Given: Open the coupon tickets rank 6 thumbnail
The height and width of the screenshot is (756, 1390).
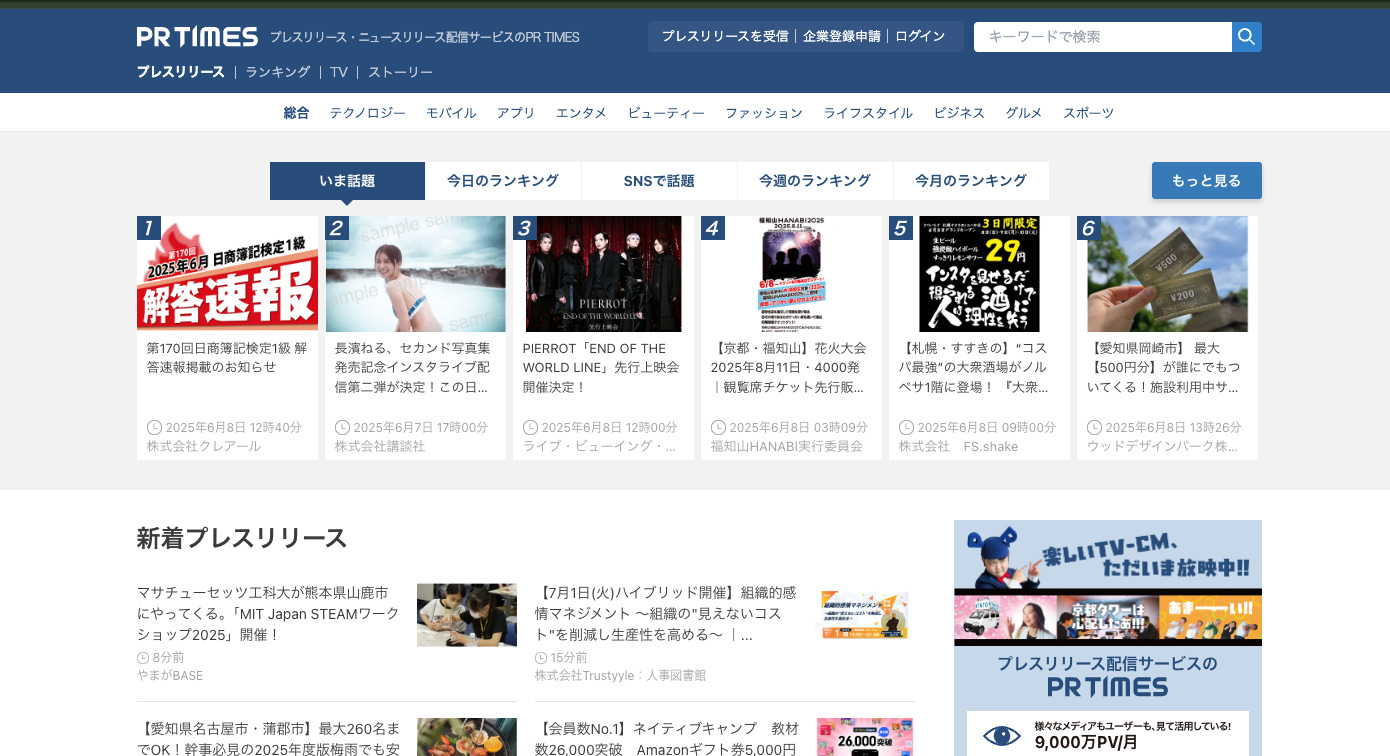Looking at the screenshot, I should 1167,274.
